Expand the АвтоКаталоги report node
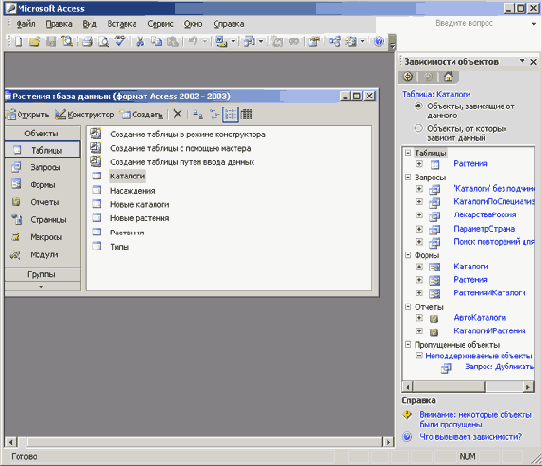This screenshot has width=542, height=466. point(419,318)
